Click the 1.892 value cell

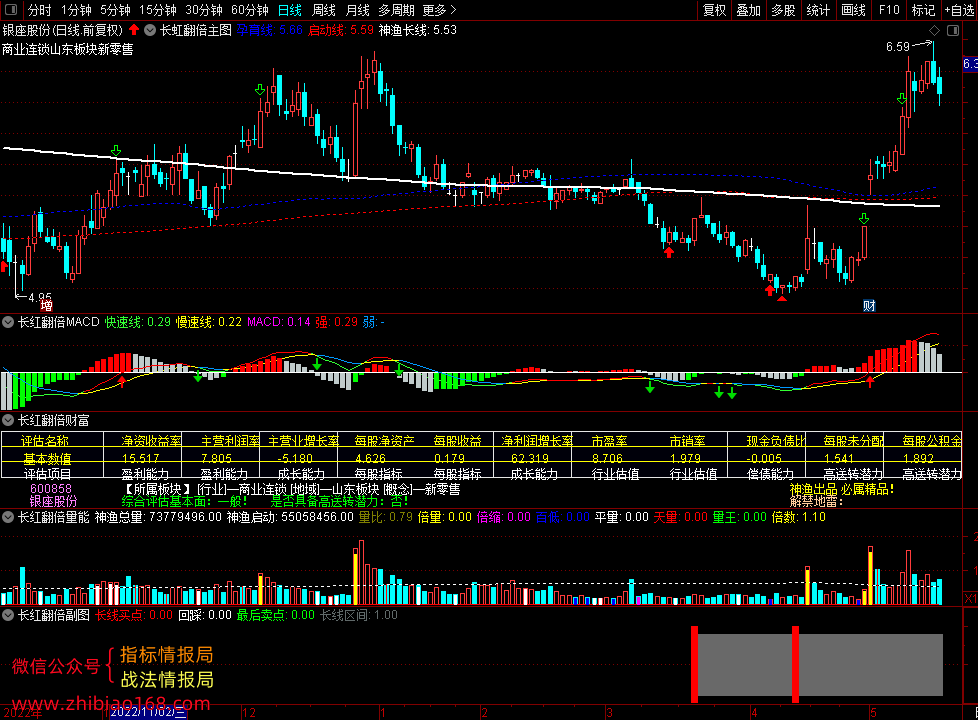[x=919, y=458]
